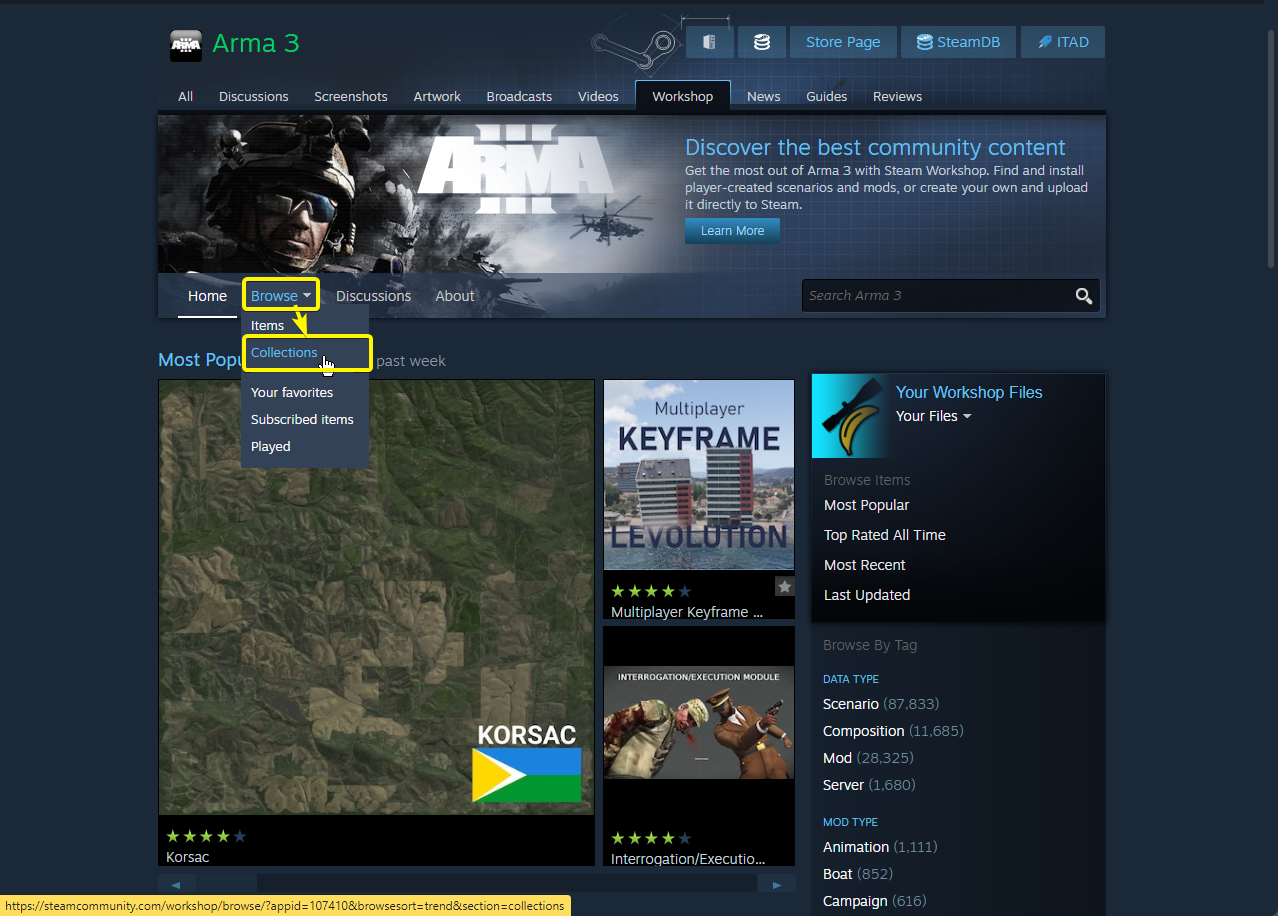Viewport: 1278px width, 916px height.
Task: Open the Interrogation/Execution Module thumbnail
Action: pos(699,721)
